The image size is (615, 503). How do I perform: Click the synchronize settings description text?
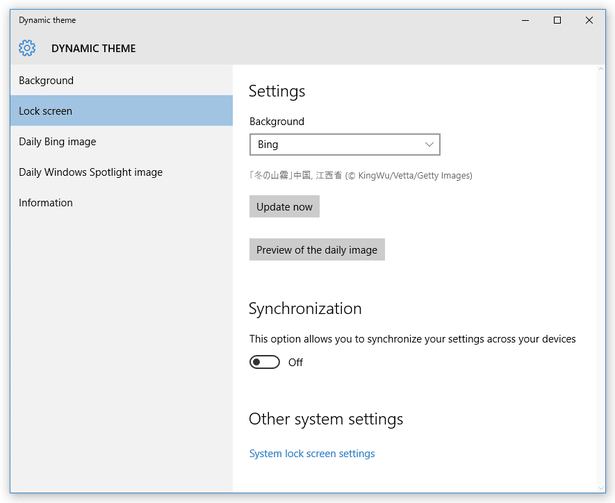[x=413, y=339]
